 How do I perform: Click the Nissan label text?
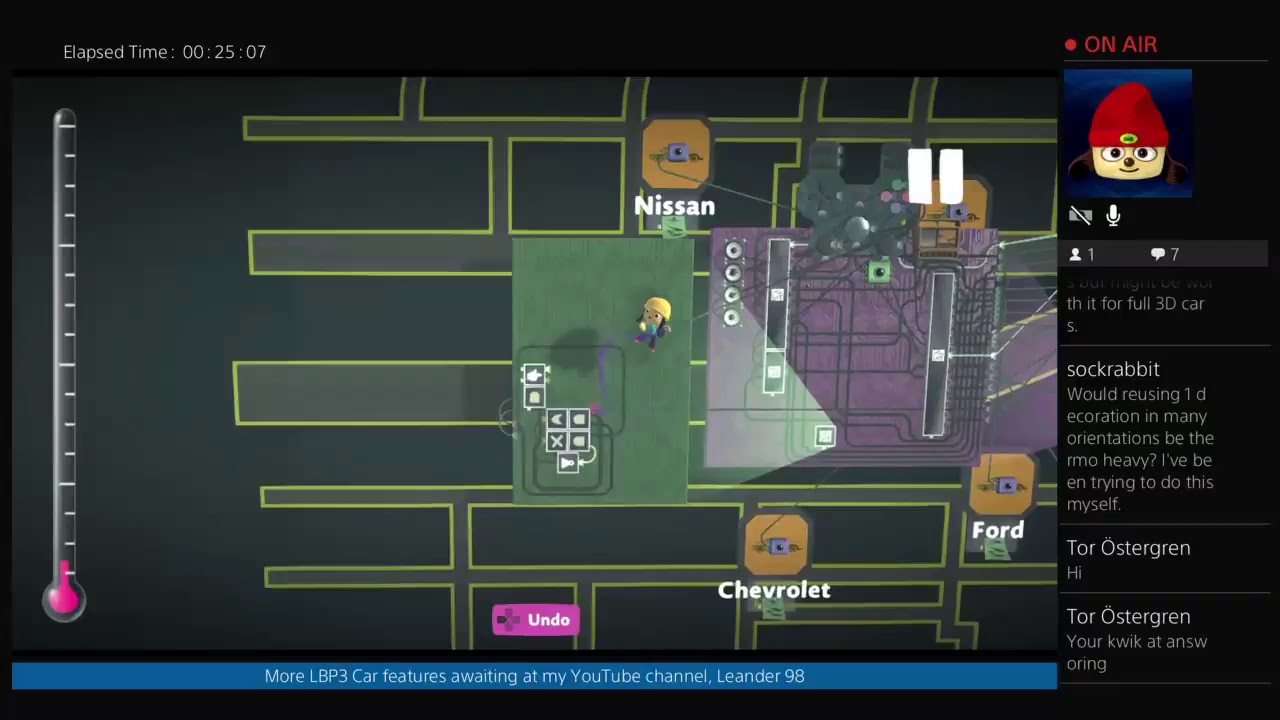(675, 206)
